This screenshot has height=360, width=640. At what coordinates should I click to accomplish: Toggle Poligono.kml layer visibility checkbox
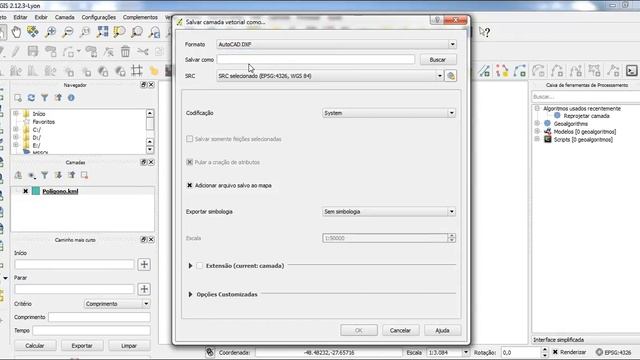[x=25, y=191]
